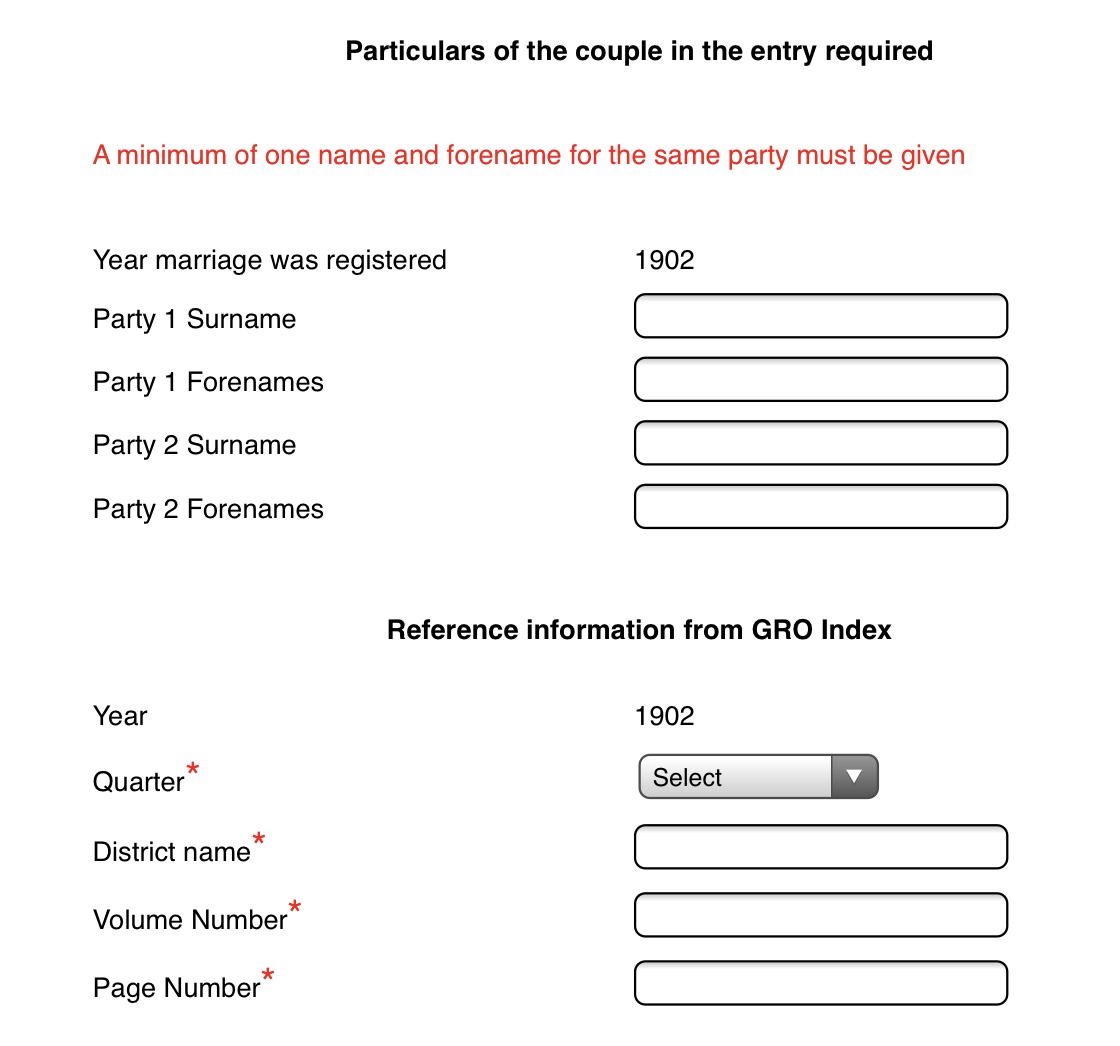Focus the Party 1 Forenames input box
The height and width of the screenshot is (1046, 1120).
point(820,380)
